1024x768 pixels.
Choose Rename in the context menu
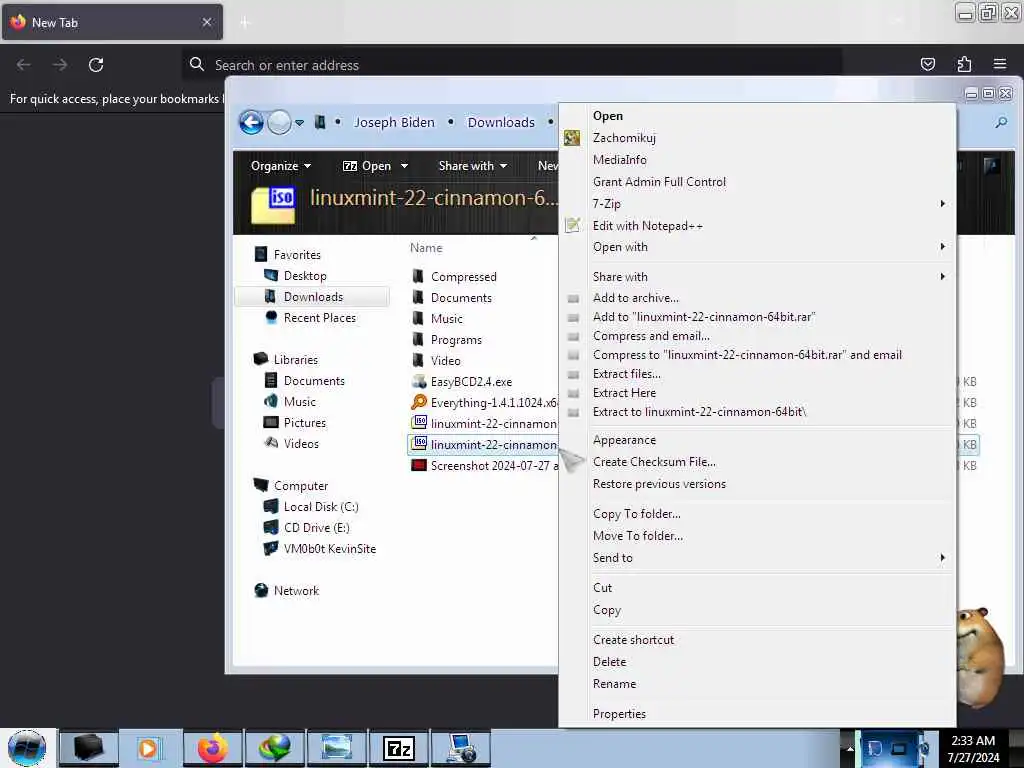click(758, 684)
